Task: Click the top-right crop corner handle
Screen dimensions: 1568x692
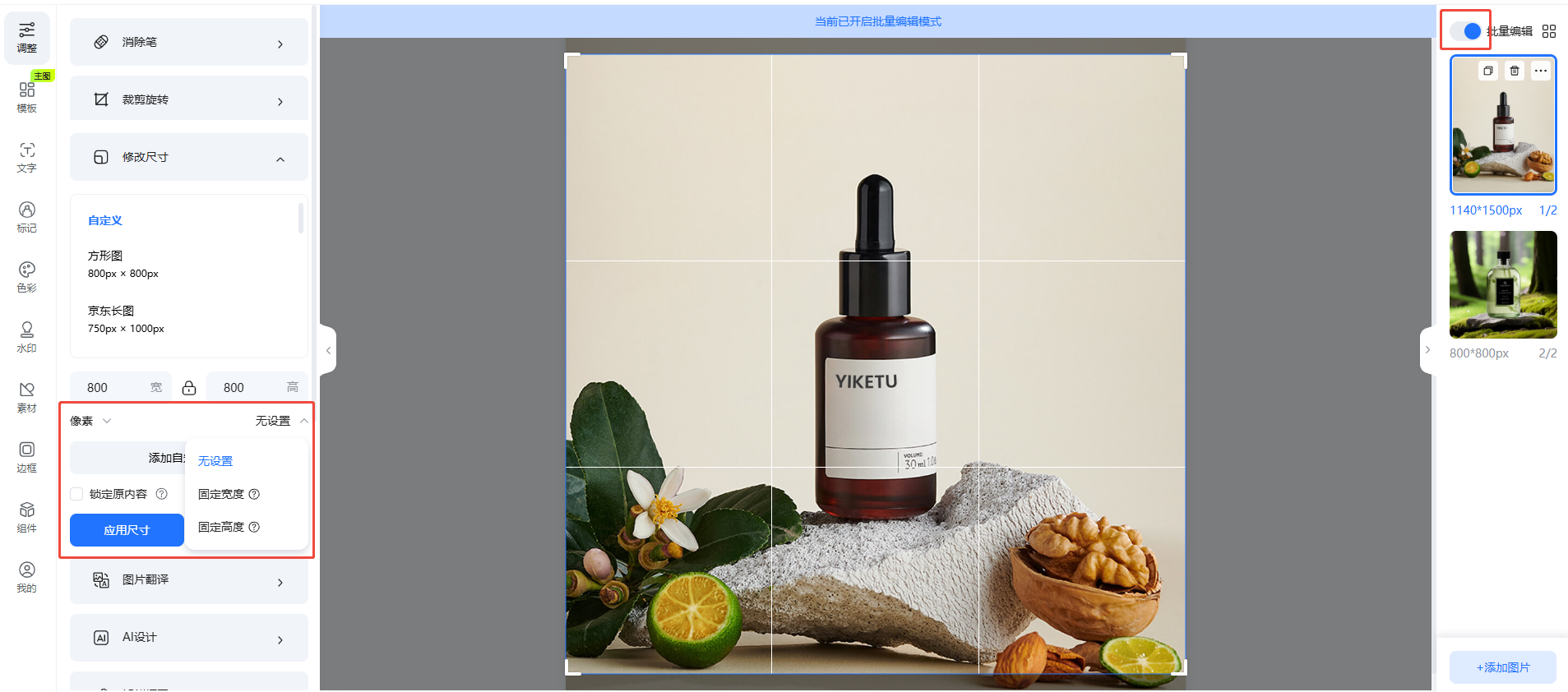Action: [1179, 60]
